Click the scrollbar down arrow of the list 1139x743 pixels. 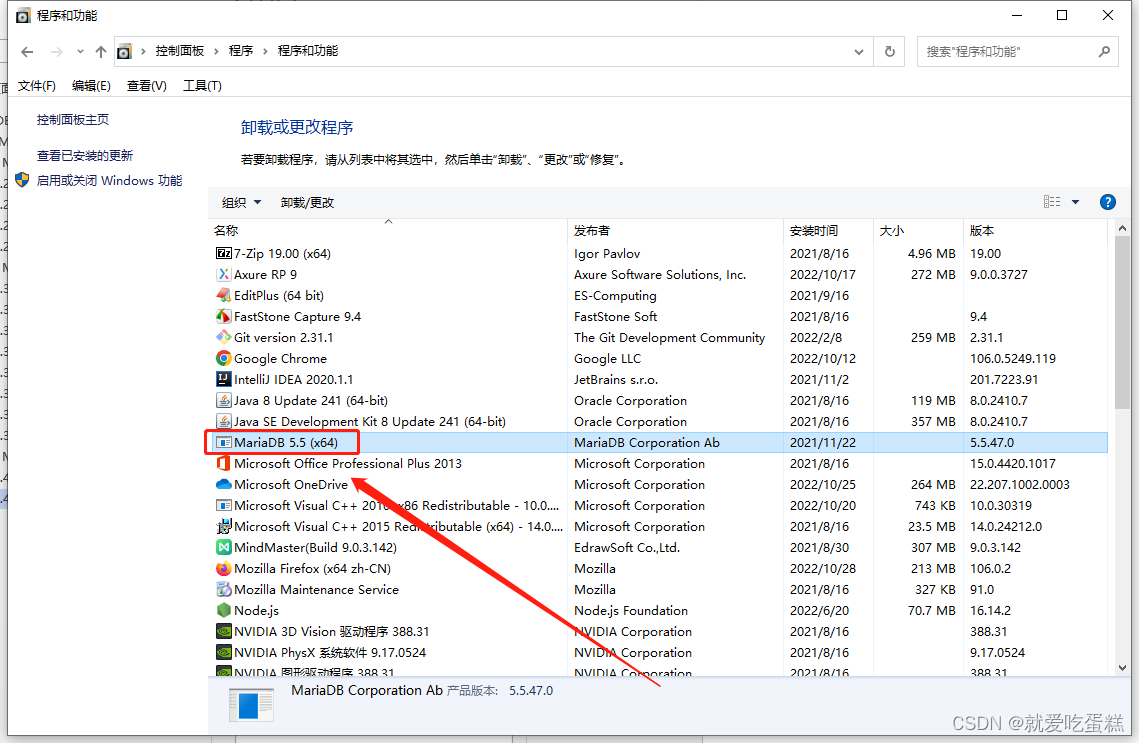click(x=1122, y=668)
